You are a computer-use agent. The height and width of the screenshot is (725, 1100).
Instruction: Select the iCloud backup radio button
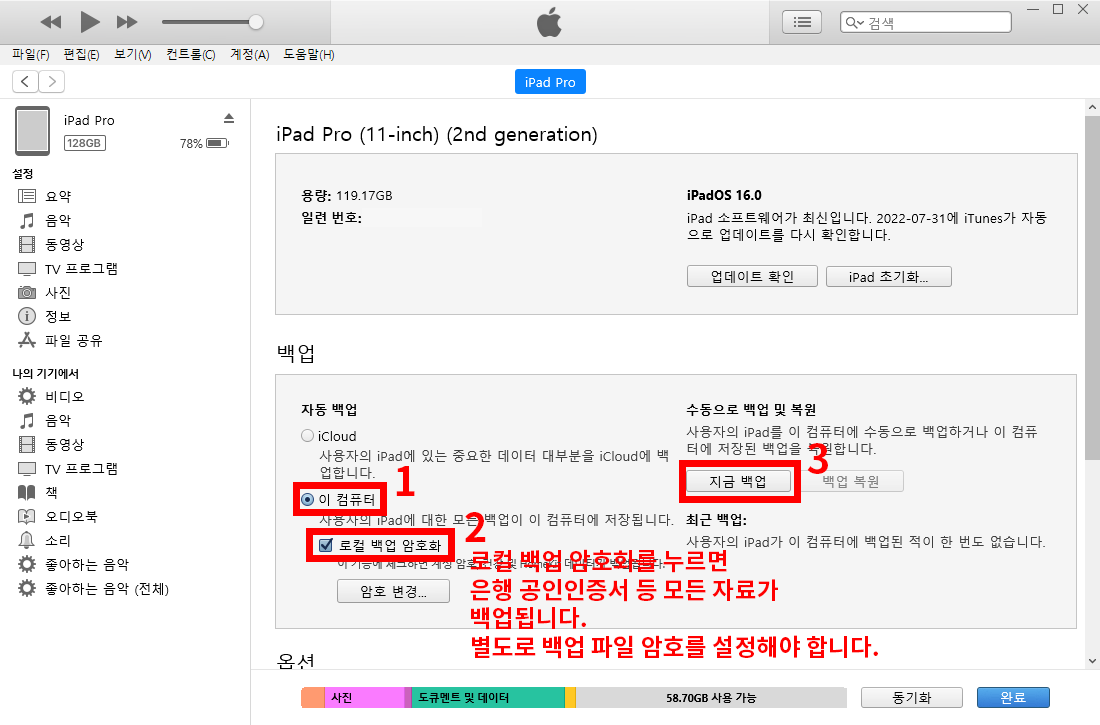tap(307, 436)
